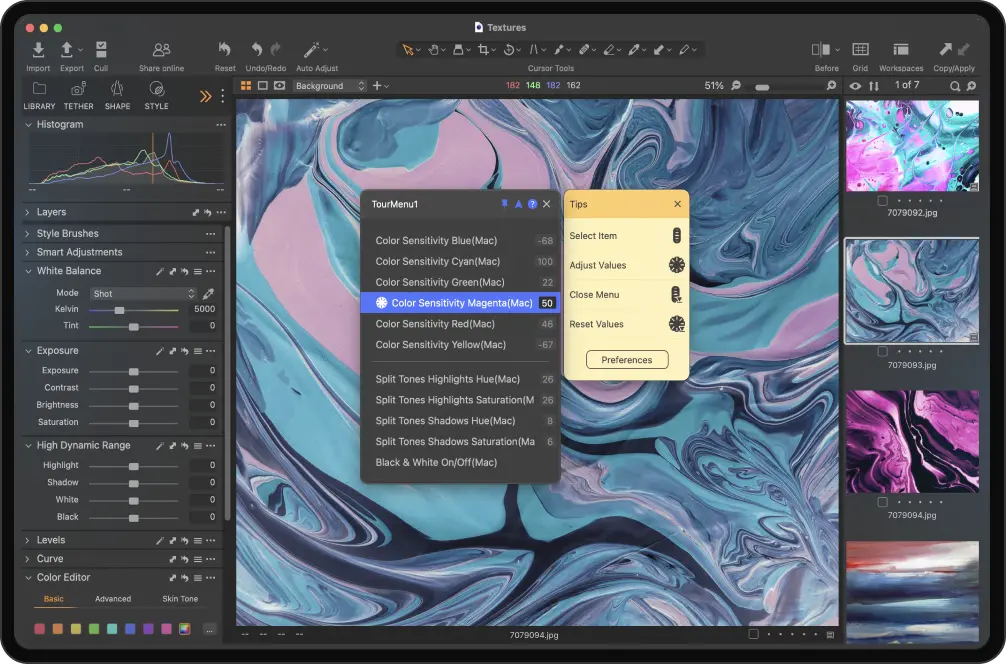
Task: Click the Import icon in the toolbar
Action: coord(38,49)
